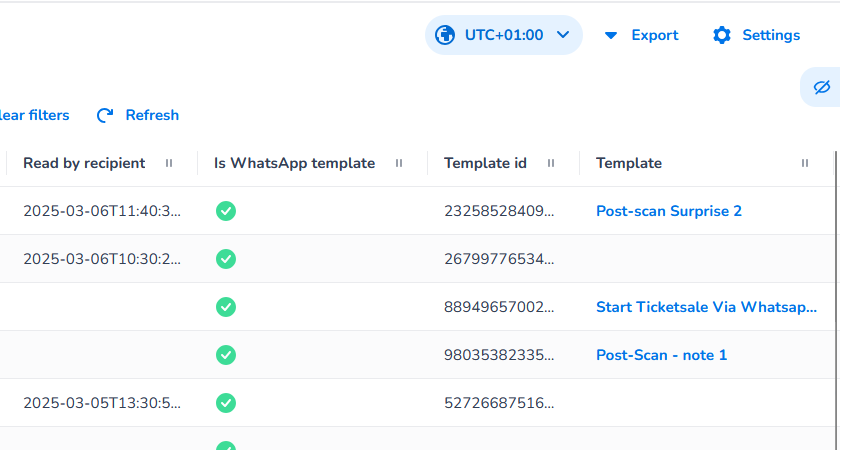841x450 pixels.
Task: Click the Read by recipient column menu icon
Action: 169,163
